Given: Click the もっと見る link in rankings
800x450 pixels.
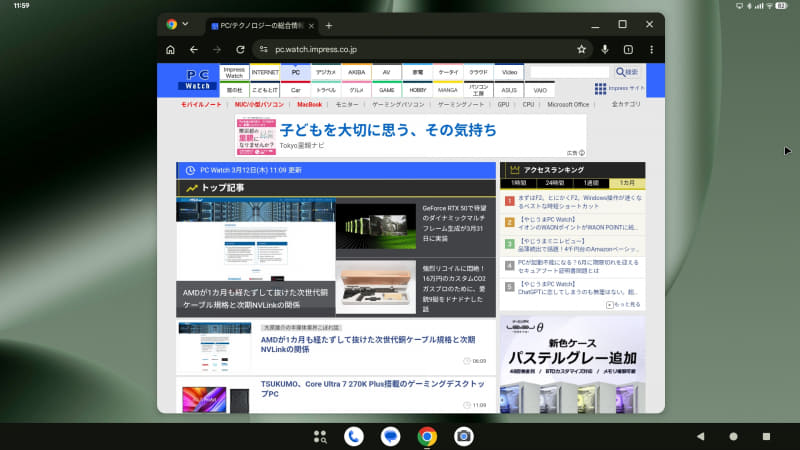Looking at the screenshot, I should pyautogui.click(x=623, y=305).
